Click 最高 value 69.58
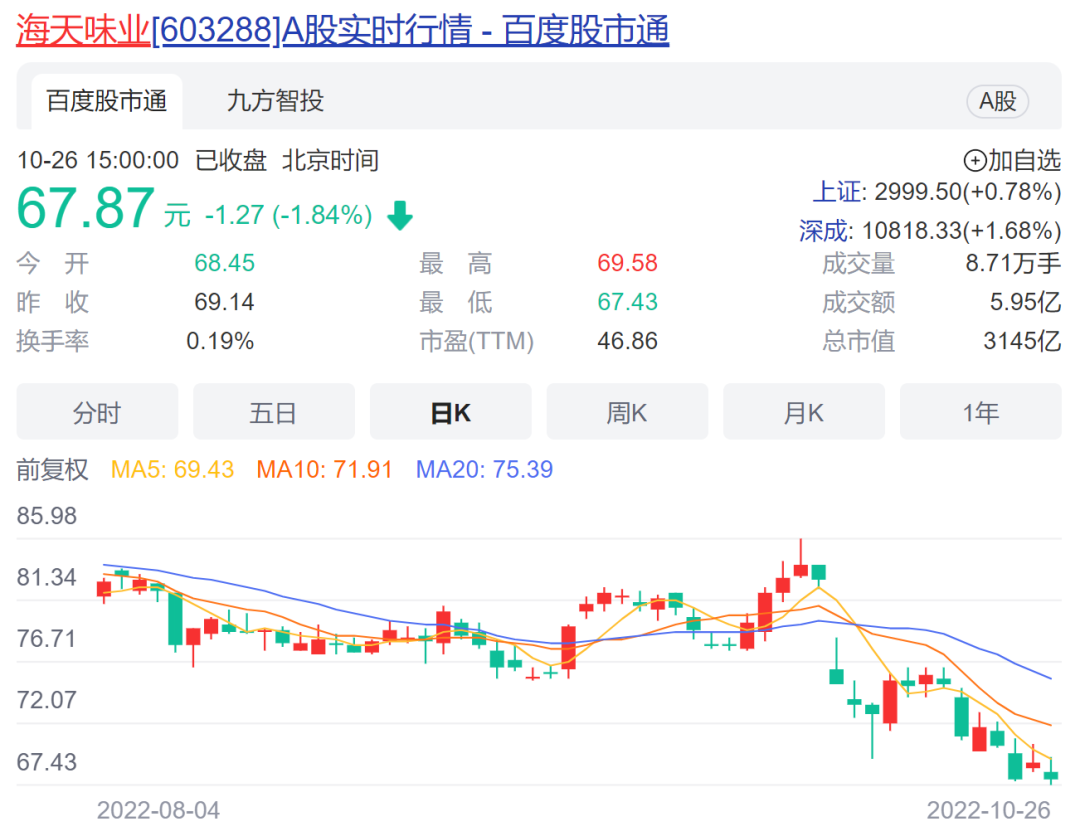 627,263
